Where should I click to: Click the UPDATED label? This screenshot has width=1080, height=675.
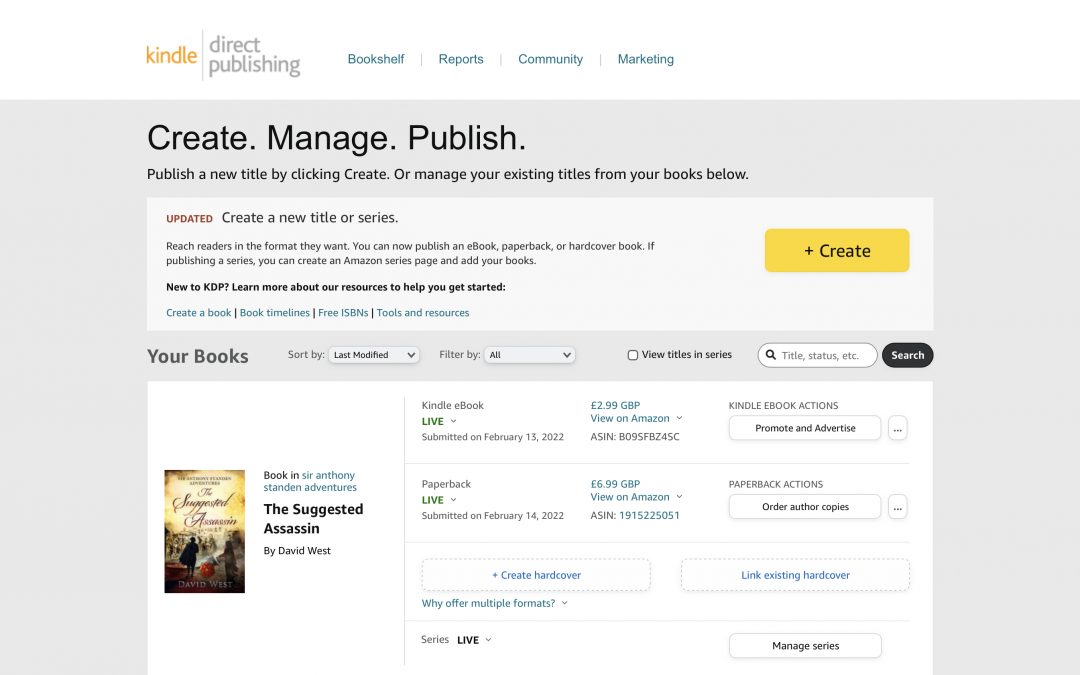point(189,218)
